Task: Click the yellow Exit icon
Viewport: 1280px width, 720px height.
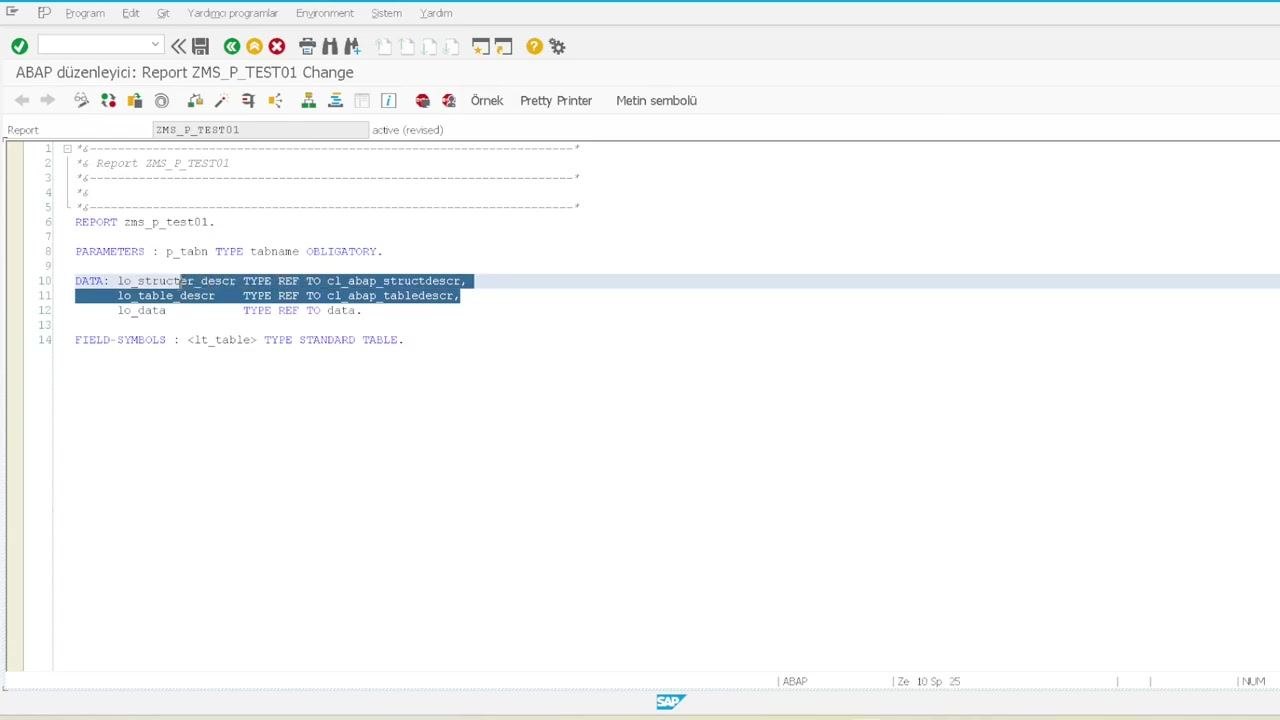Action: point(254,46)
